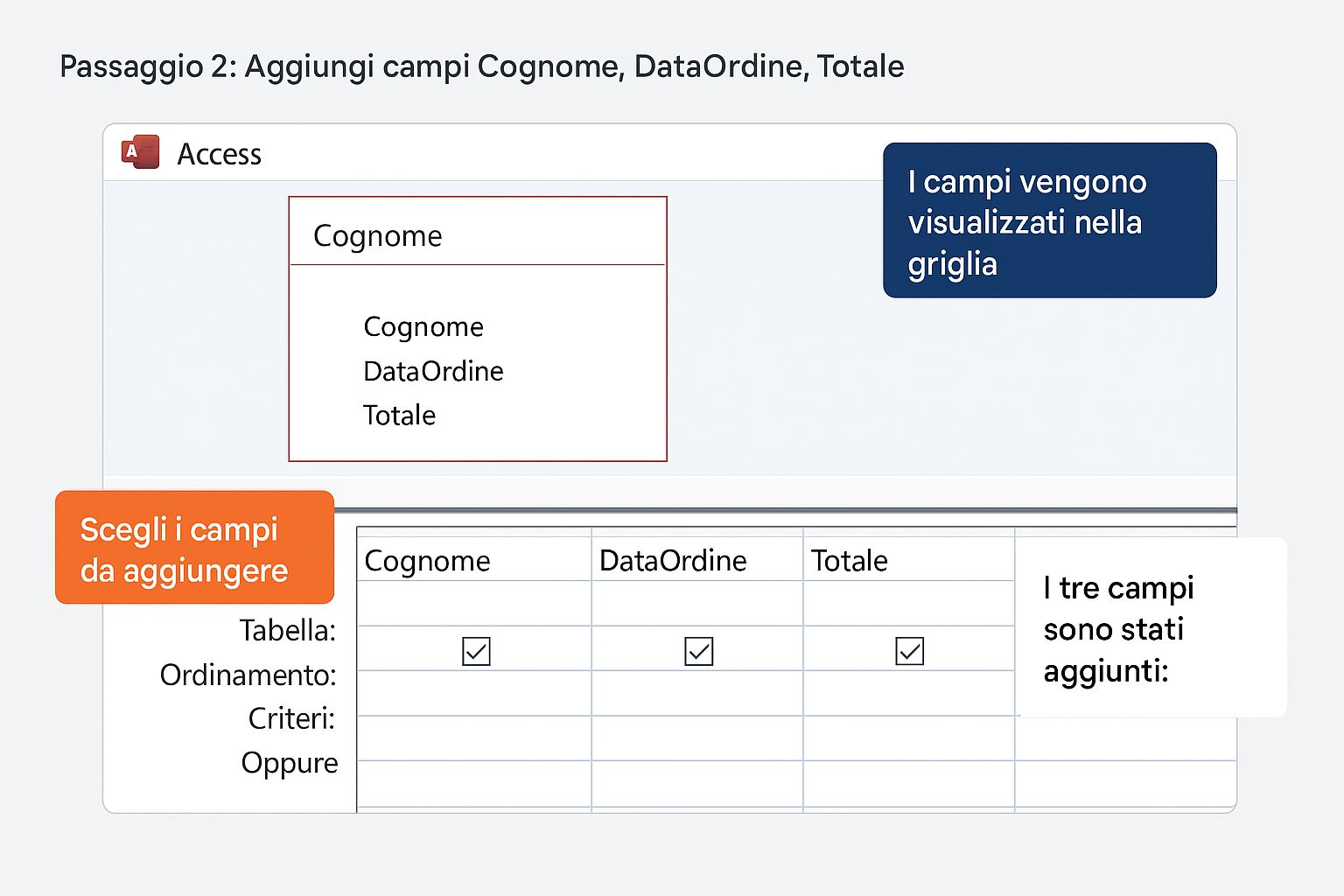The height and width of the screenshot is (896, 1344).
Task: Select DataOrdine in the table field list
Action: [x=433, y=372]
